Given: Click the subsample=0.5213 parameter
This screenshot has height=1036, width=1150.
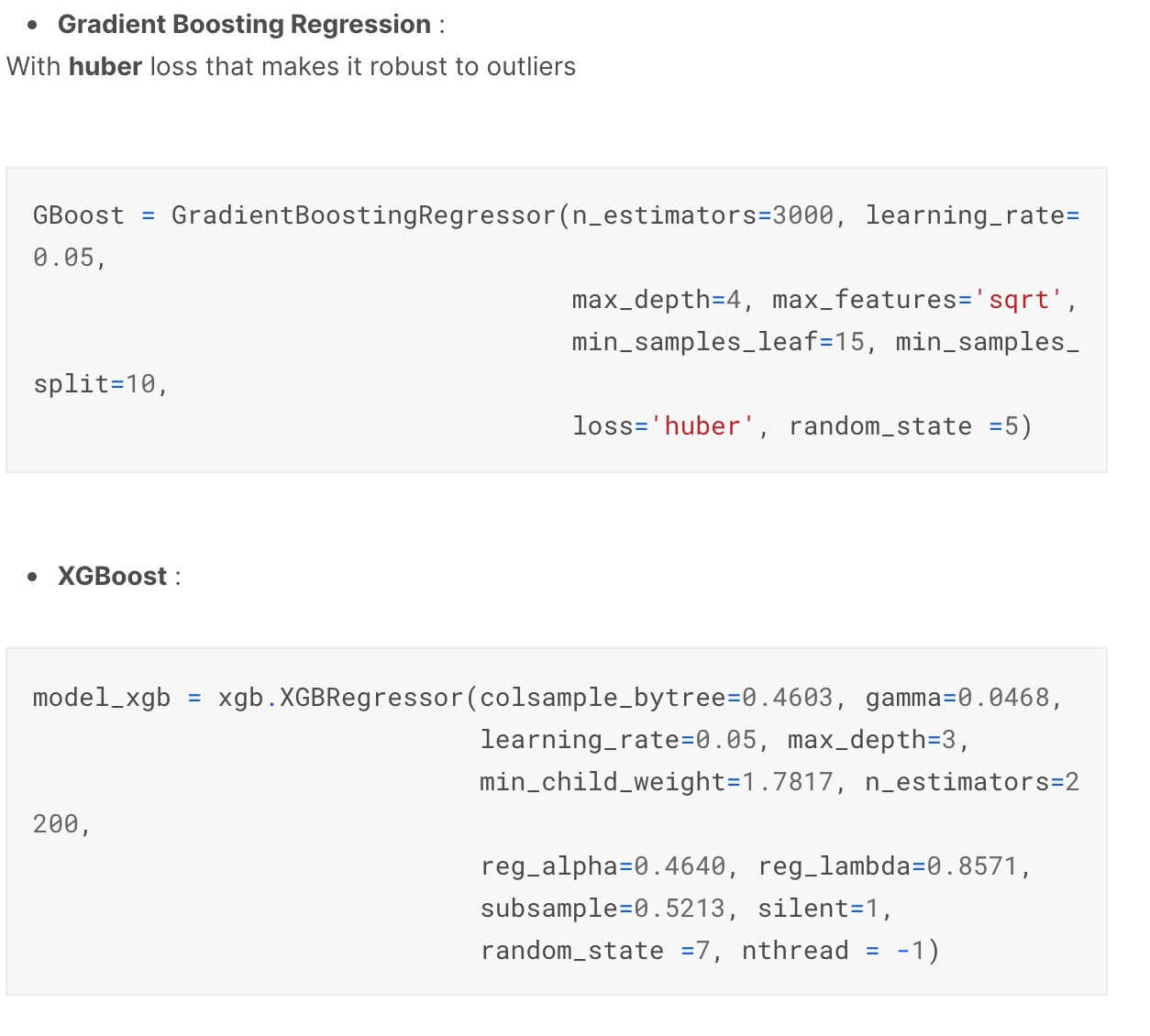Looking at the screenshot, I should click(x=603, y=909).
